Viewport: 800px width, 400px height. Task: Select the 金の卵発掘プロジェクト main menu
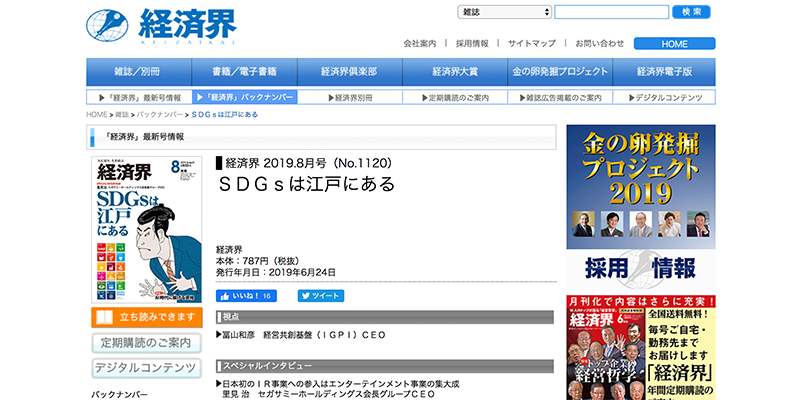[560, 72]
